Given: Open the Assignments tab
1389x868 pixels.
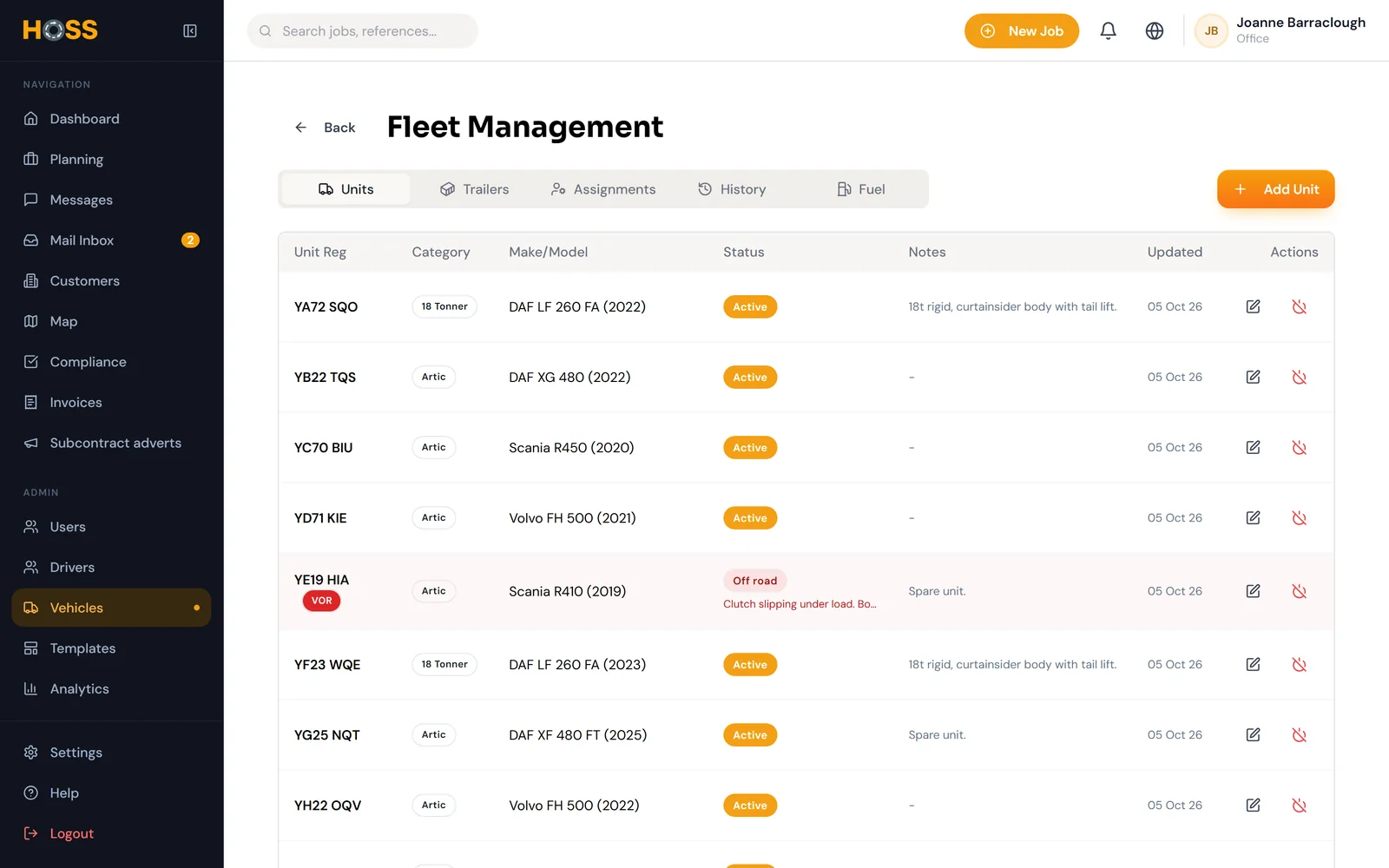Looking at the screenshot, I should pyautogui.click(x=603, y=189).
